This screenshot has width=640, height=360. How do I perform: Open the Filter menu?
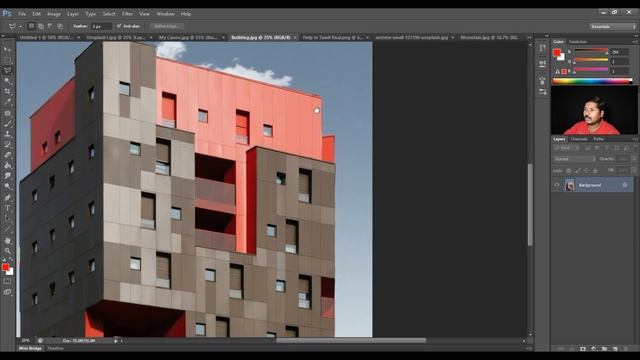click(127, 14)
